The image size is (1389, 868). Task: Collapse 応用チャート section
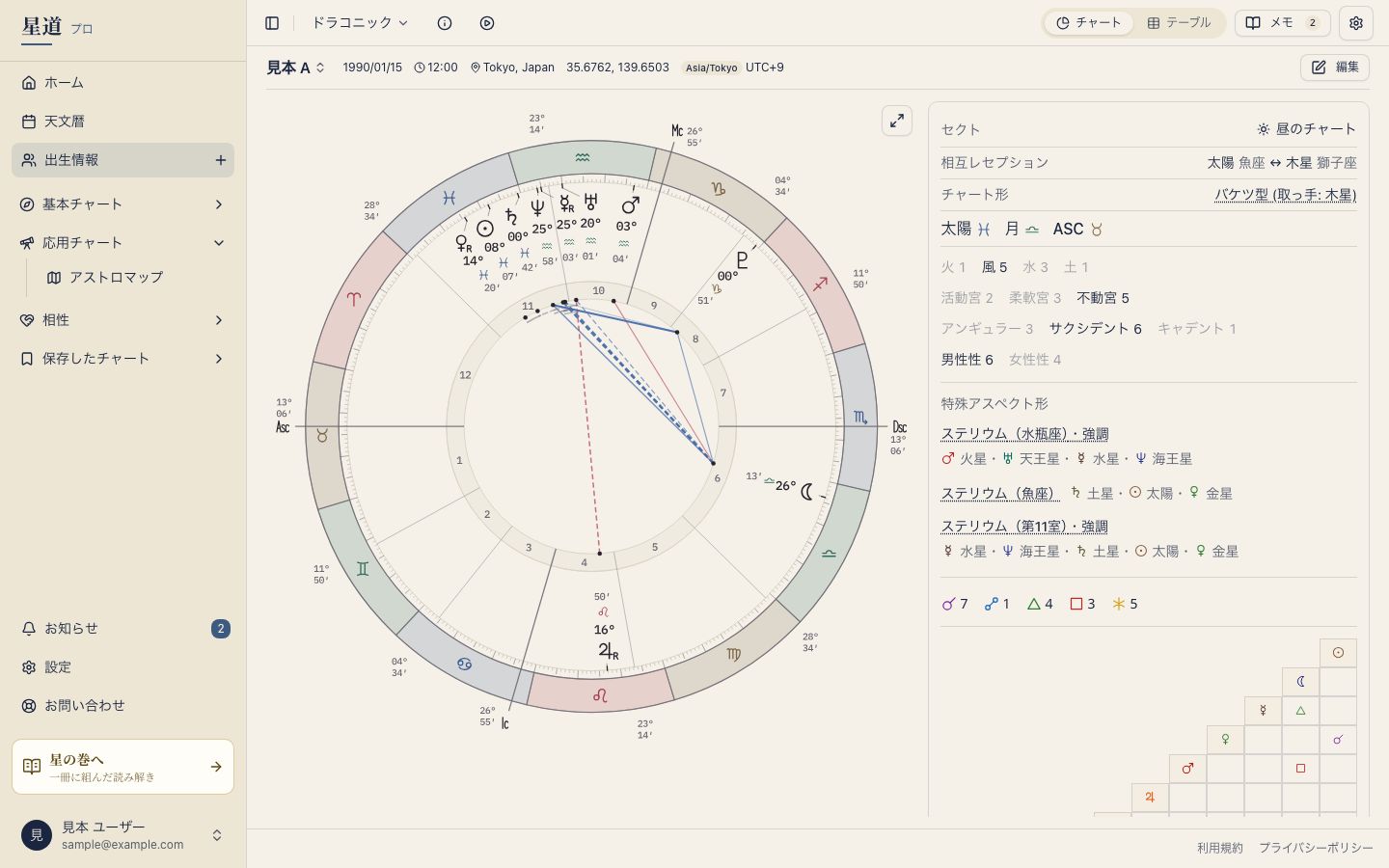123,243
